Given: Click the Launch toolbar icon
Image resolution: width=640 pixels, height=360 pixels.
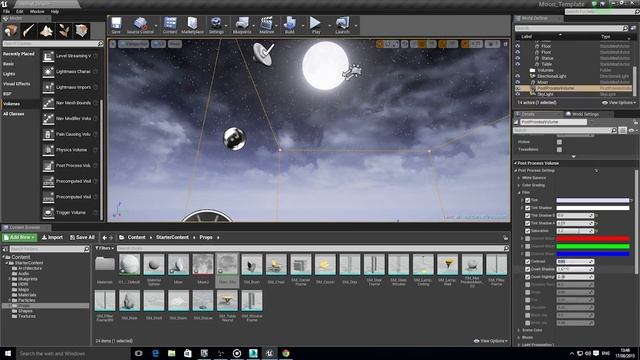Looking at the screenshot, I should [342, 25].
